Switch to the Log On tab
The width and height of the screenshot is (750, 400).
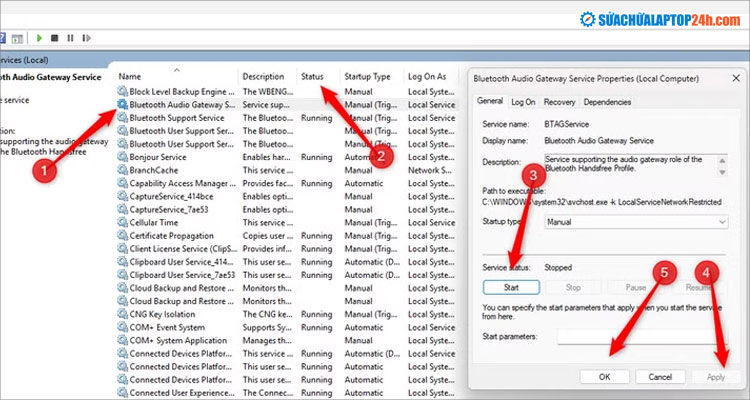pos(523,102)
